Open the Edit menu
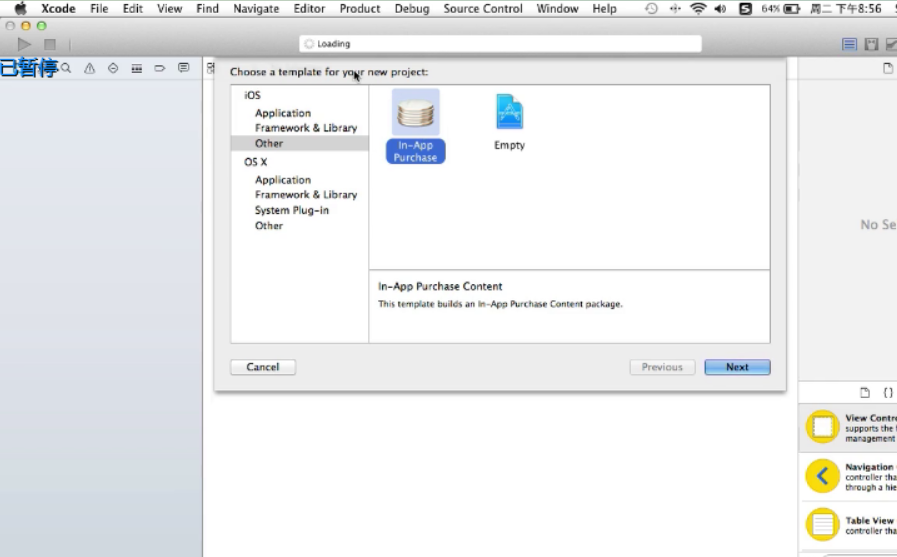This screenshot has width=897, height=557. point(133,9)
